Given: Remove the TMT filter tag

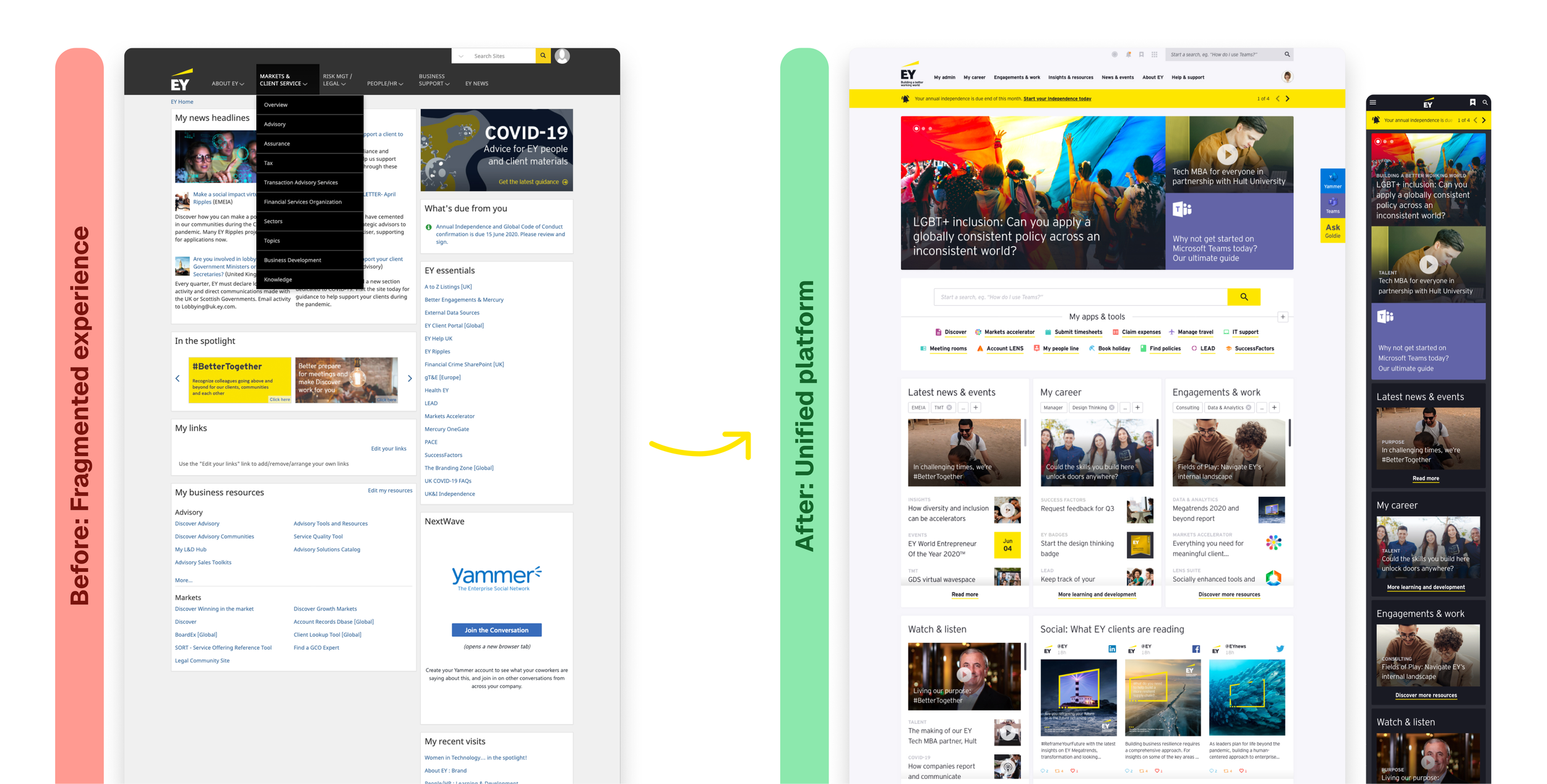Looking at the screenshot, I should coord(949,408).
